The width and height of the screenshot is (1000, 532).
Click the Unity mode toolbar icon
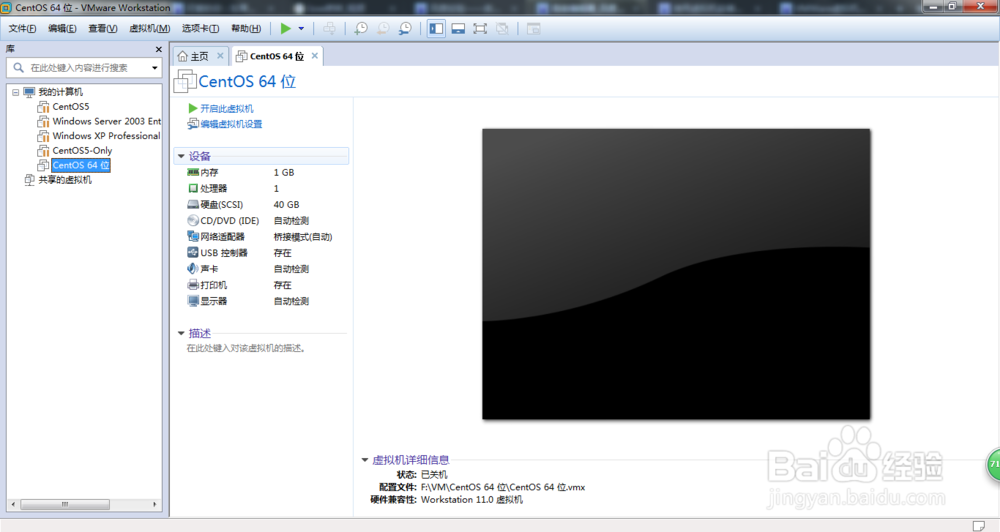point(503,28)
